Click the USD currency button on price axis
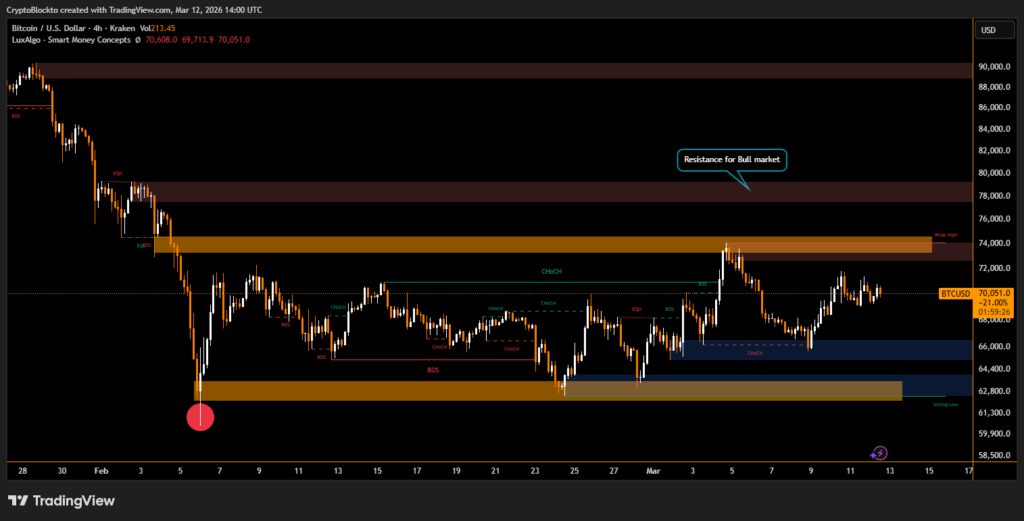The image size is (1024, 521). (988, 30)
